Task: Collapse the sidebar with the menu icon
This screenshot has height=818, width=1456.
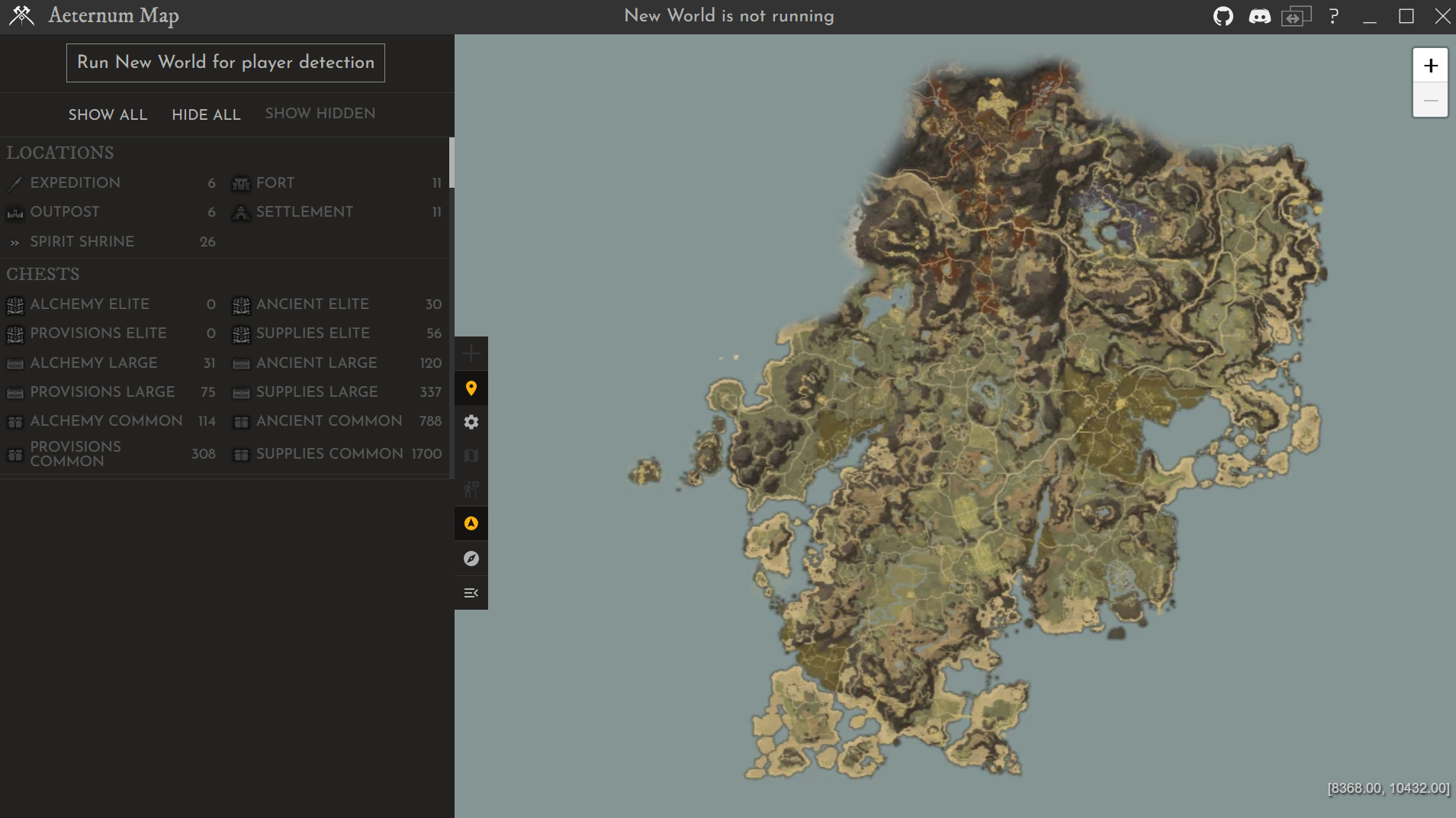Action: click(x=471, y=592)
